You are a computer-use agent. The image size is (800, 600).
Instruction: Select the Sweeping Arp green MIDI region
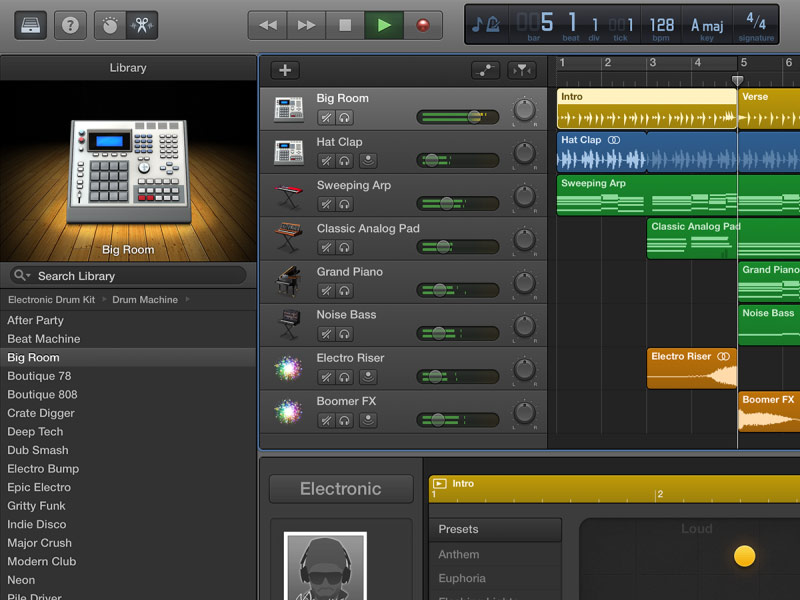(679, 195)
